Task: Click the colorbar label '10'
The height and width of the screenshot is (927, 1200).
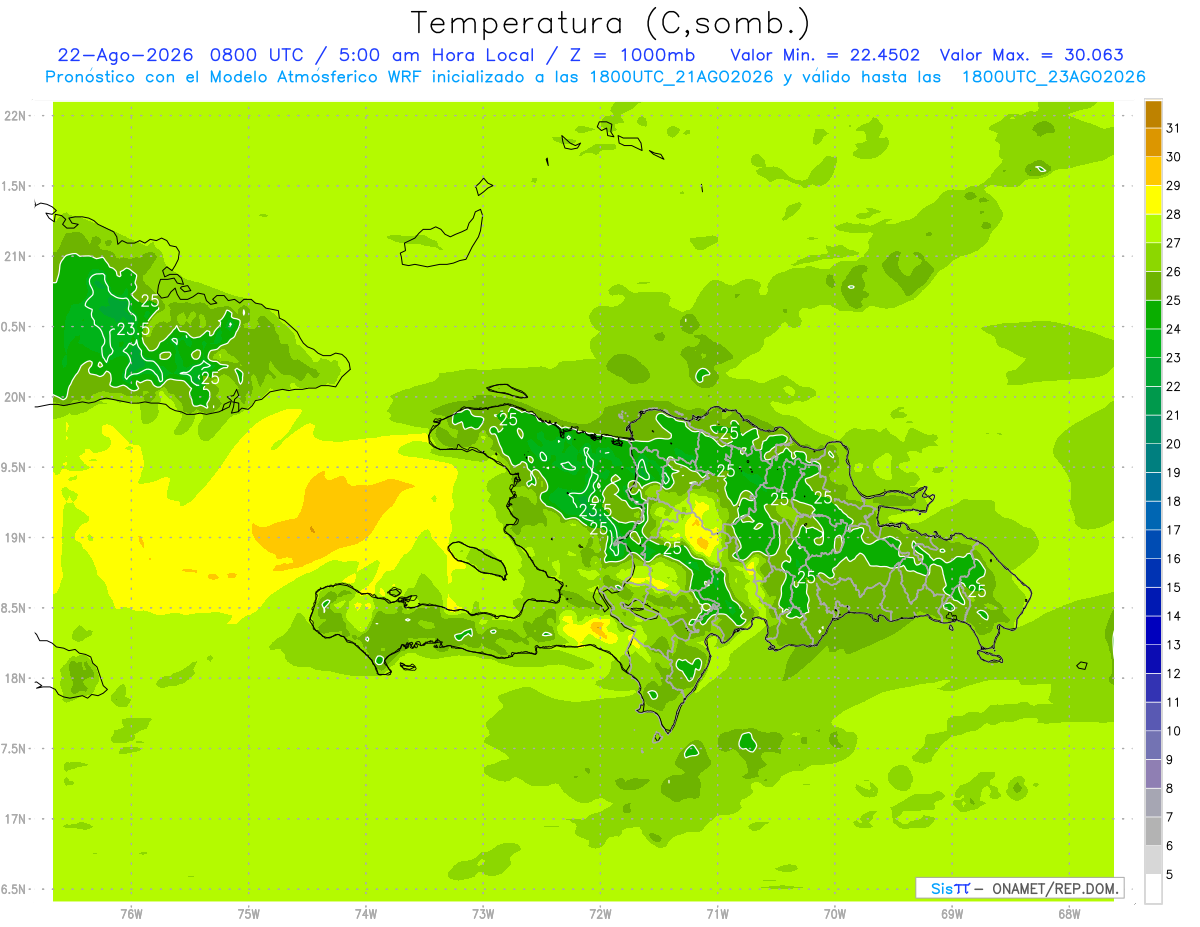Action: [x=1174, y=731]
